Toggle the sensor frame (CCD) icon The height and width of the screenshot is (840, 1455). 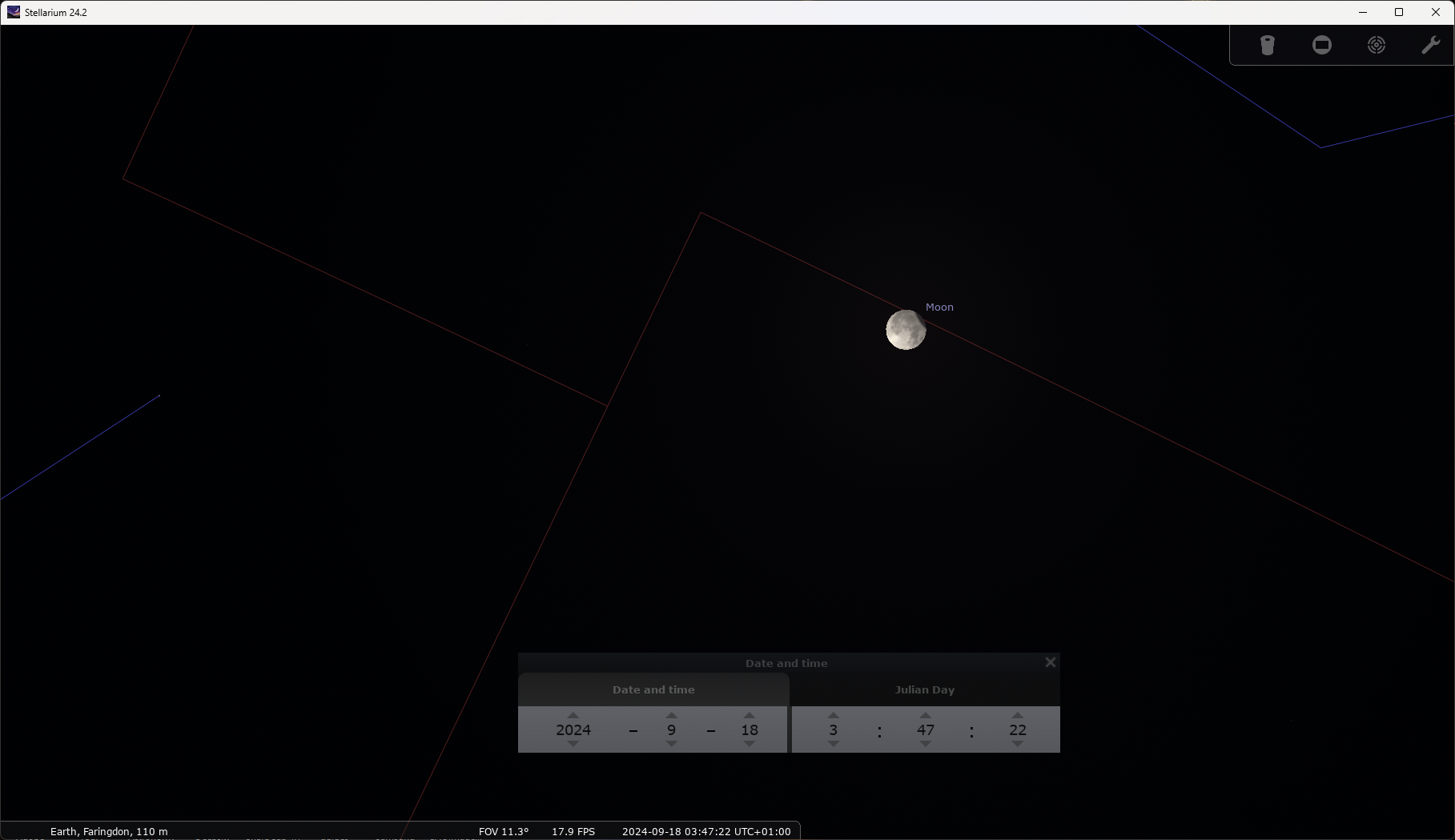[1322, 45]
